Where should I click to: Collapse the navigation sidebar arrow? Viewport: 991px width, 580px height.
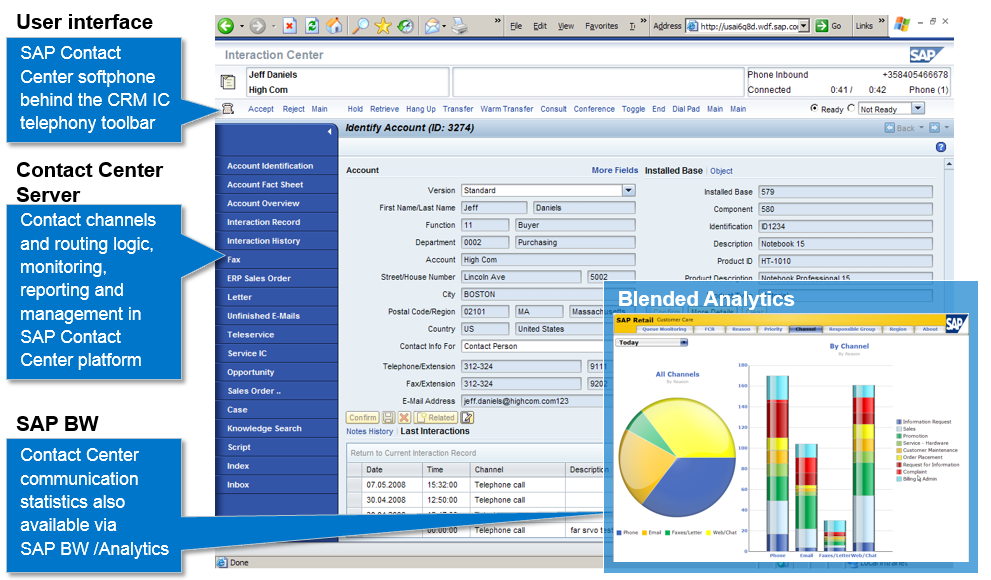pos(329,131)
